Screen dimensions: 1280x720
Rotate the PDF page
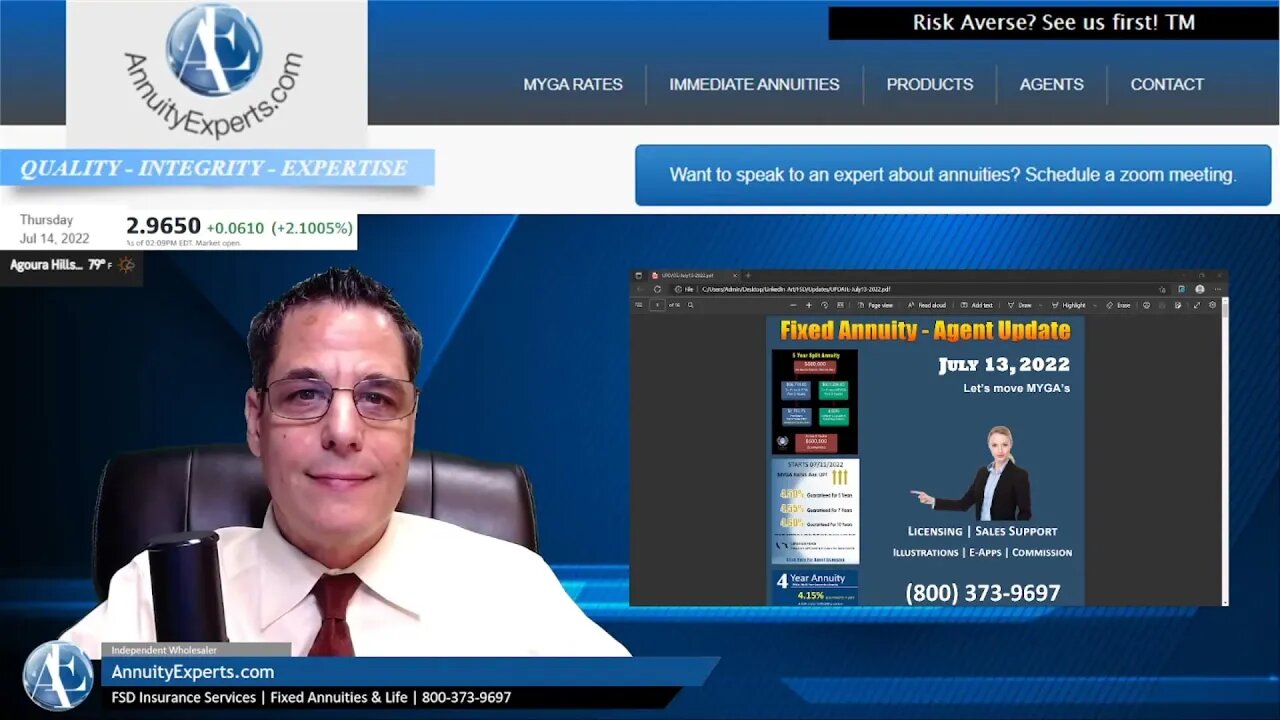click(x=824, y=305)
